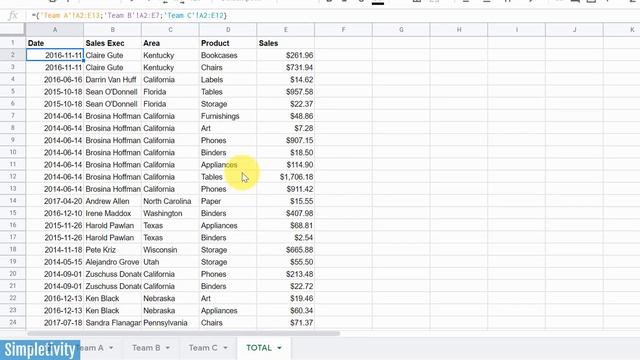The width and height of the screenshot is (640, 360).
Task: Click the Darrin Van Huff cell
Action: point(113,80)
